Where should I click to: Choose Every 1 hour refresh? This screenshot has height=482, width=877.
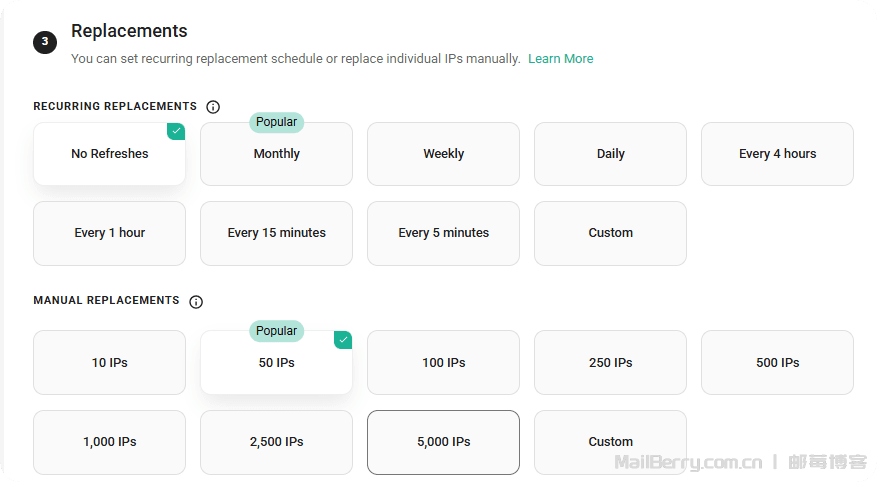coord(109,233)
